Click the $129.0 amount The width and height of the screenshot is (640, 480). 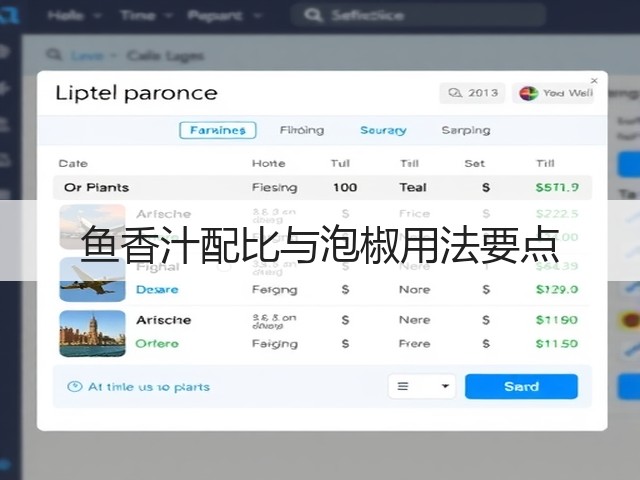coord(557,290)
